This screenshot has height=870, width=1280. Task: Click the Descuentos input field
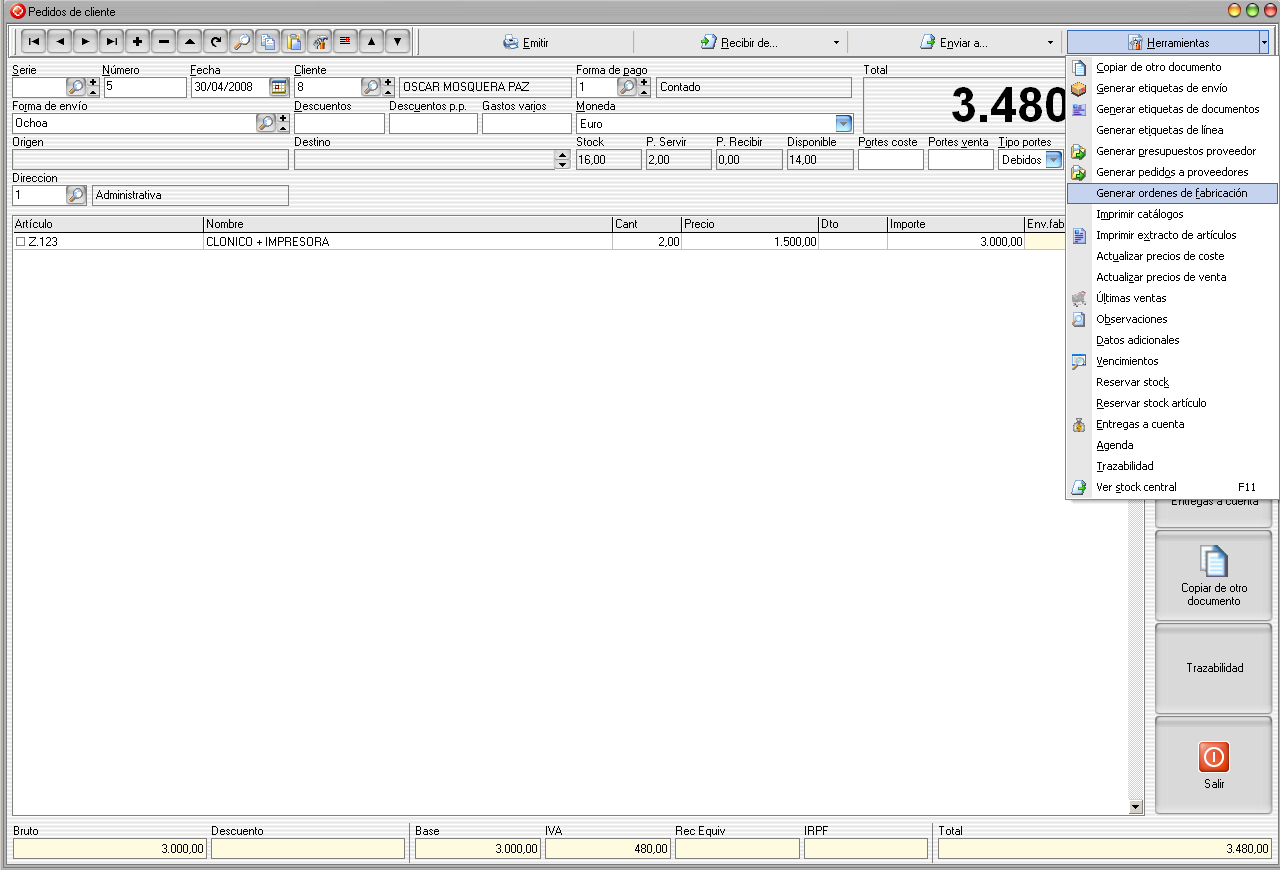click(x=339, y=124)
